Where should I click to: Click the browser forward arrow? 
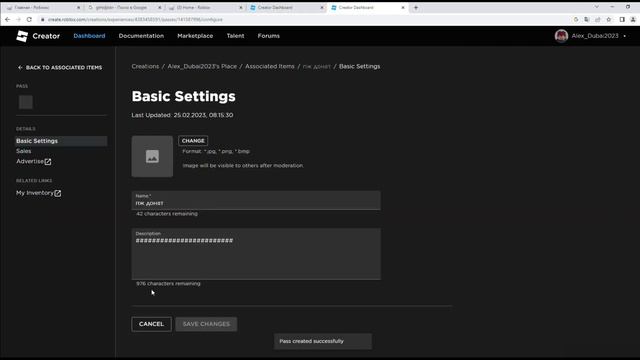(x=18, y=19)
